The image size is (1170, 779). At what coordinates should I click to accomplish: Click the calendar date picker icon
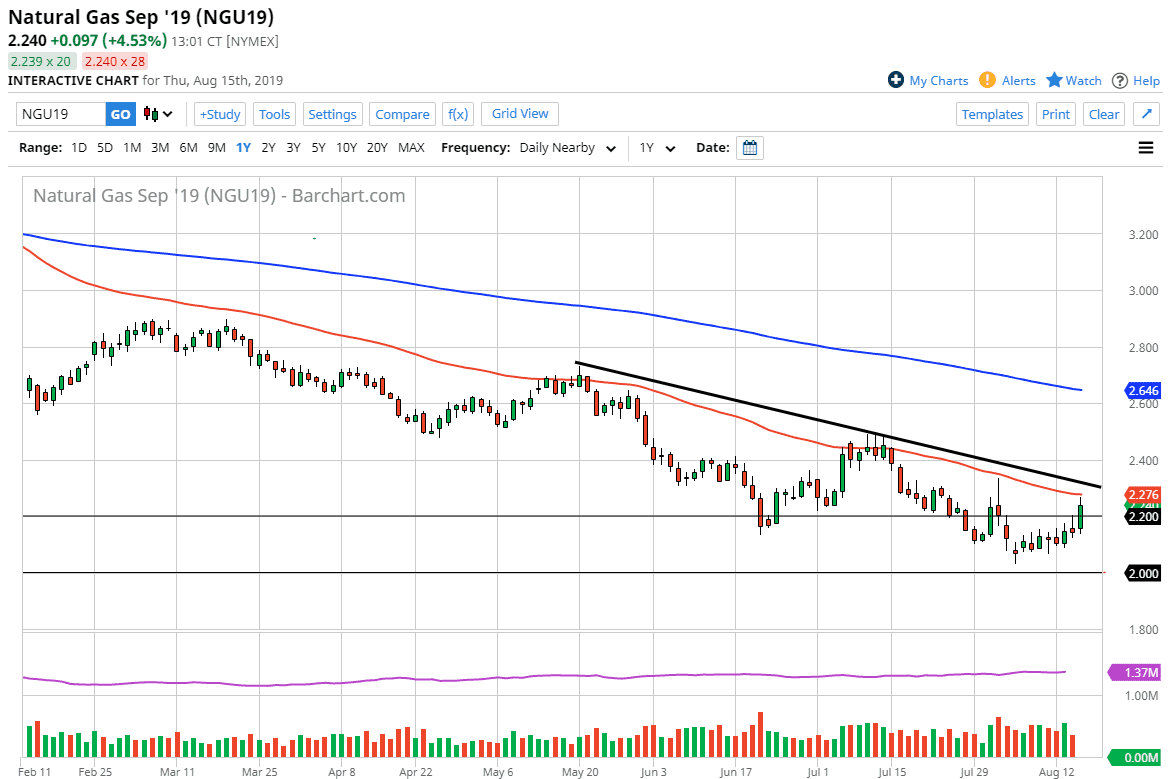point(750,148)
